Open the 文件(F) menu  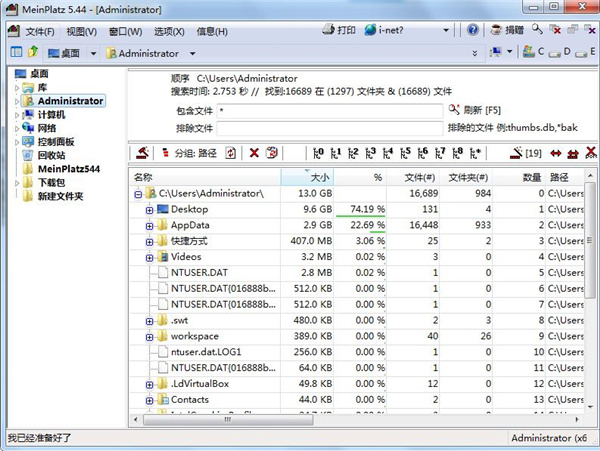tap(40, 31)
